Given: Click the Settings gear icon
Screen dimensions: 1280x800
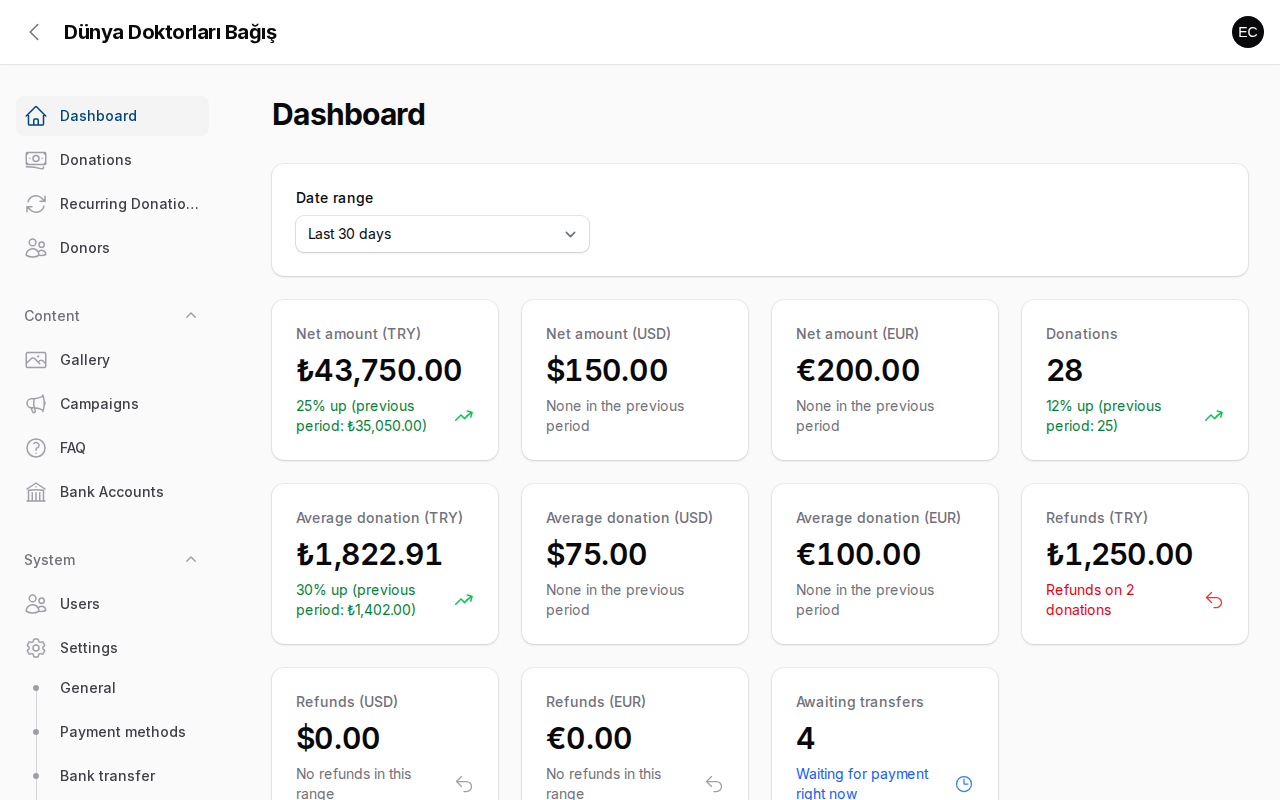Looking at the screenshot, I should coord(36,648).
